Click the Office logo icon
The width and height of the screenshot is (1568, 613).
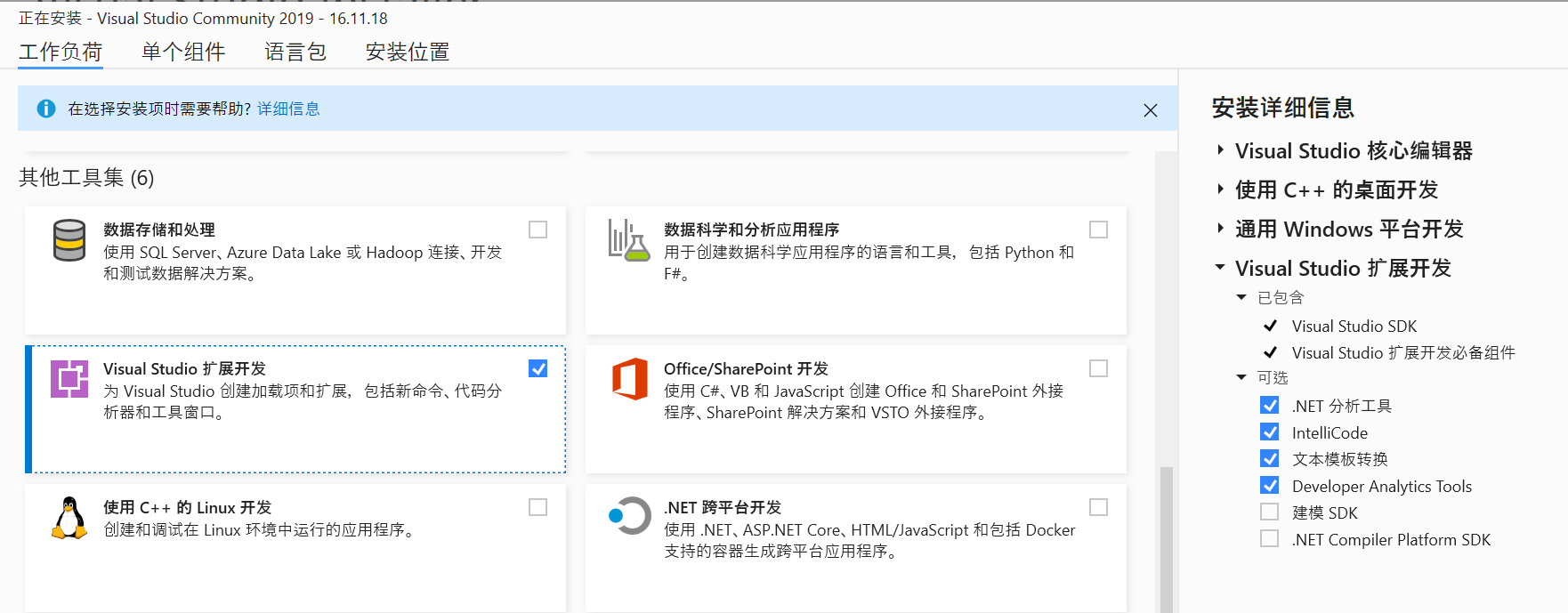pyautogui.click(x=629, y=379)
